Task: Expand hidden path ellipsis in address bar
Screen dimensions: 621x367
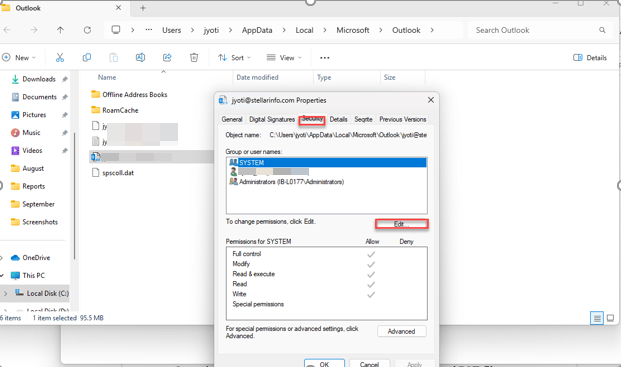Action: 149,30
